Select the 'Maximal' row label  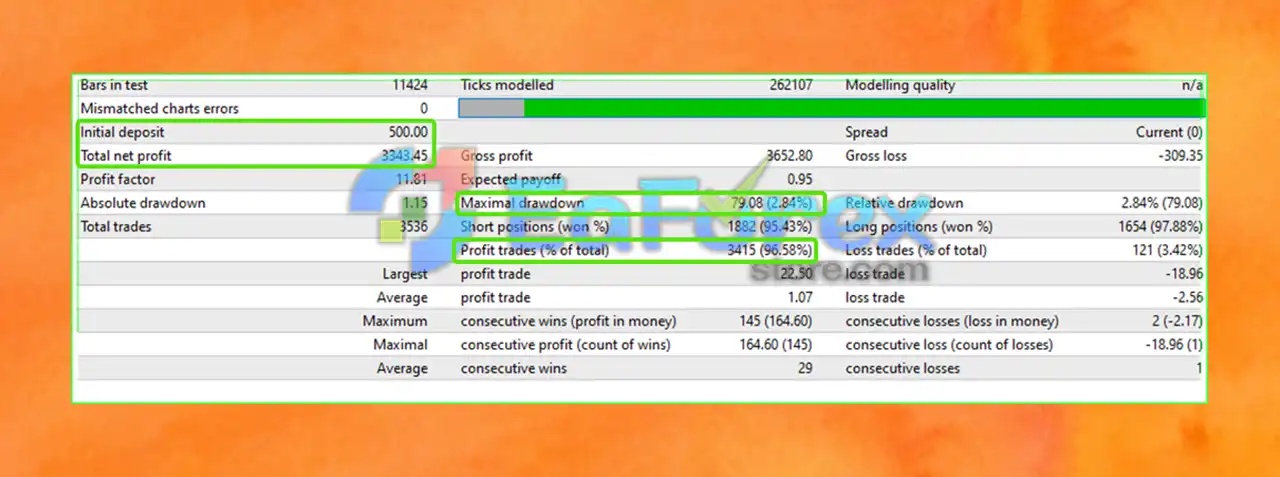(399, 345)
